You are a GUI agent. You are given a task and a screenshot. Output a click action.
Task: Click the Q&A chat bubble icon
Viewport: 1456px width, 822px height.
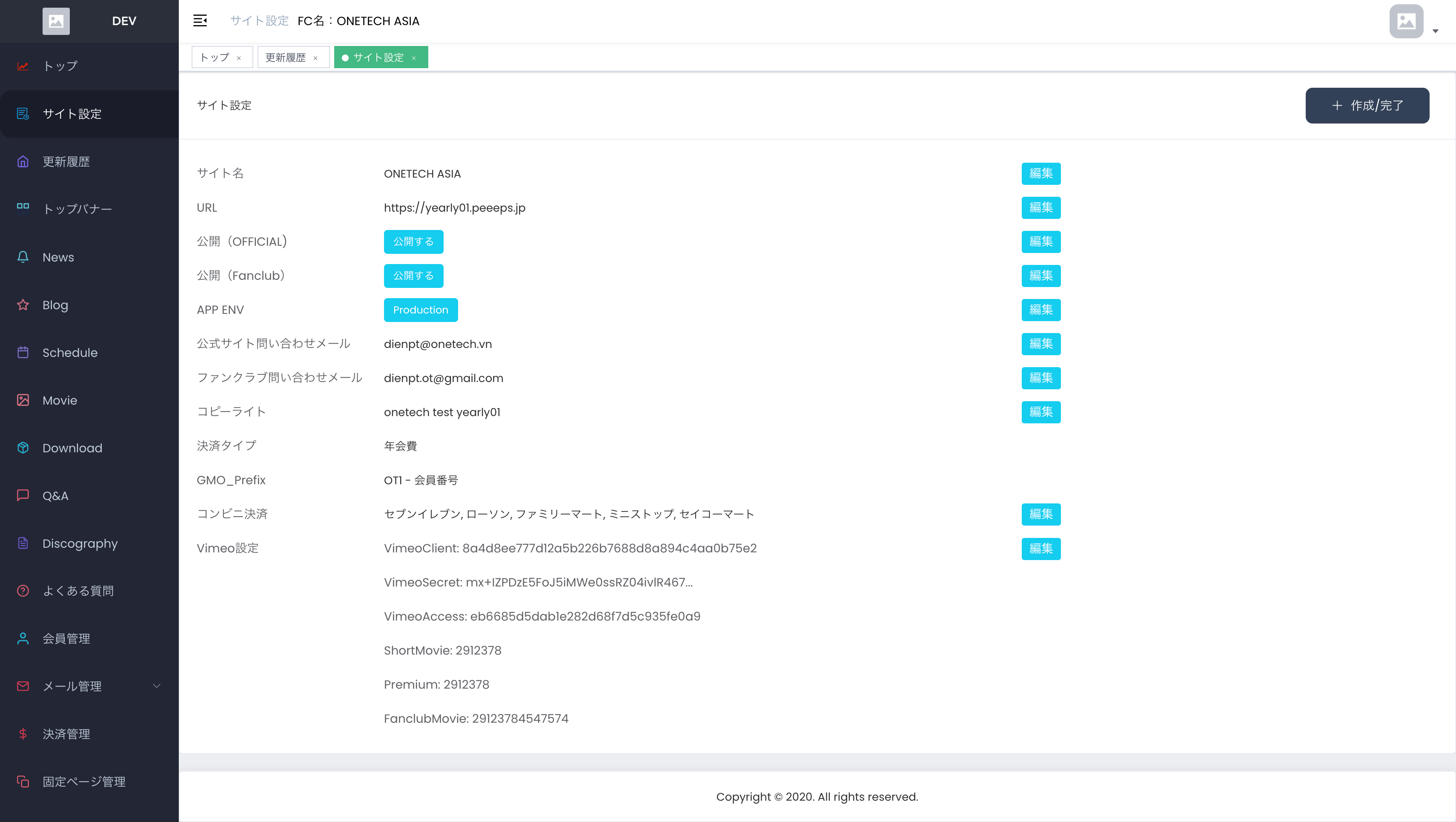coord(23,496)
